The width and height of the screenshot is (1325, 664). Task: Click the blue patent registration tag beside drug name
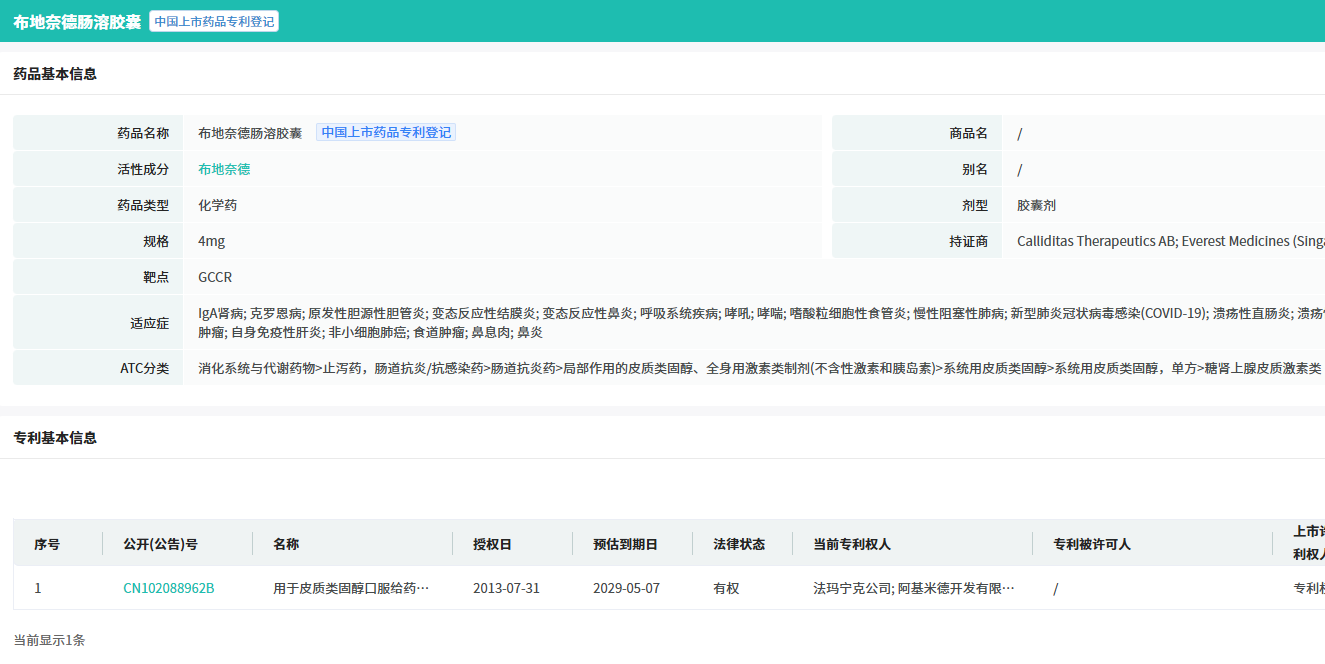click(x=386, y=132)
